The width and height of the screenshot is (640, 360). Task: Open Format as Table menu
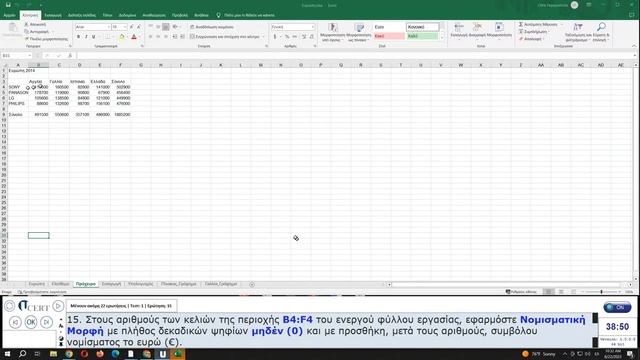click(359, 32)
